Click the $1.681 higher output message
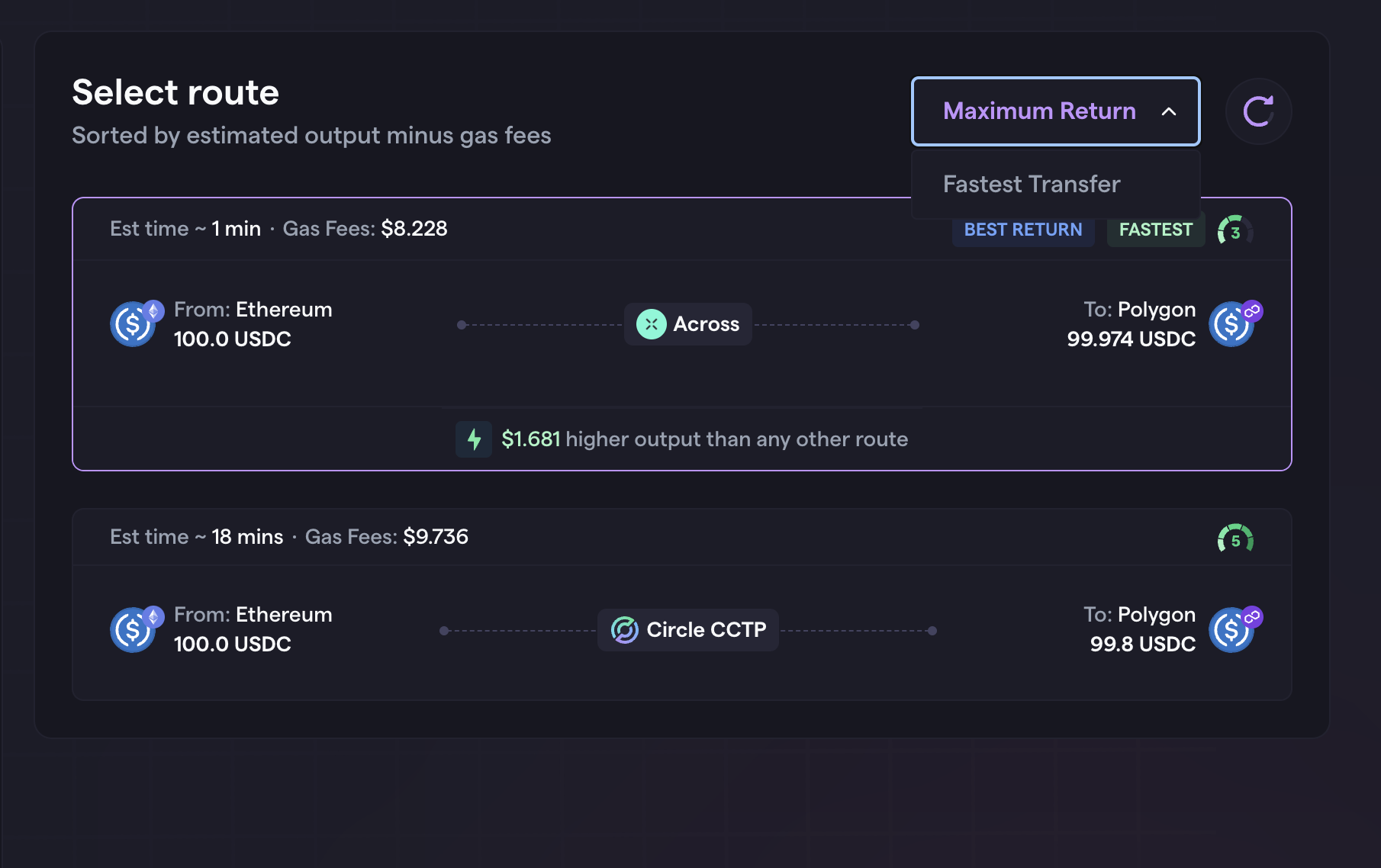The height and width of the screenshot is (868, 1381). pyautogui.click(x=704, y=439)
